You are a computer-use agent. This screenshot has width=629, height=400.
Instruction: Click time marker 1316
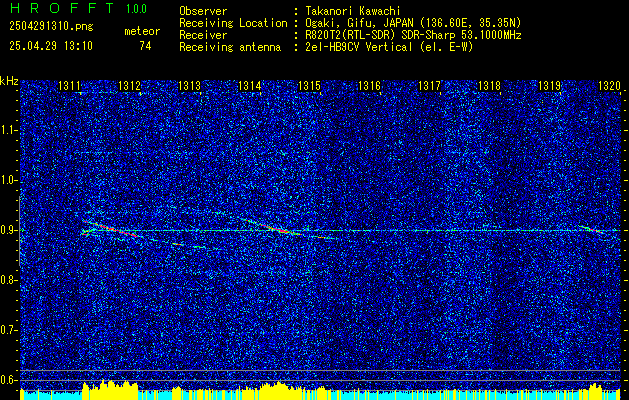point(369,85)
